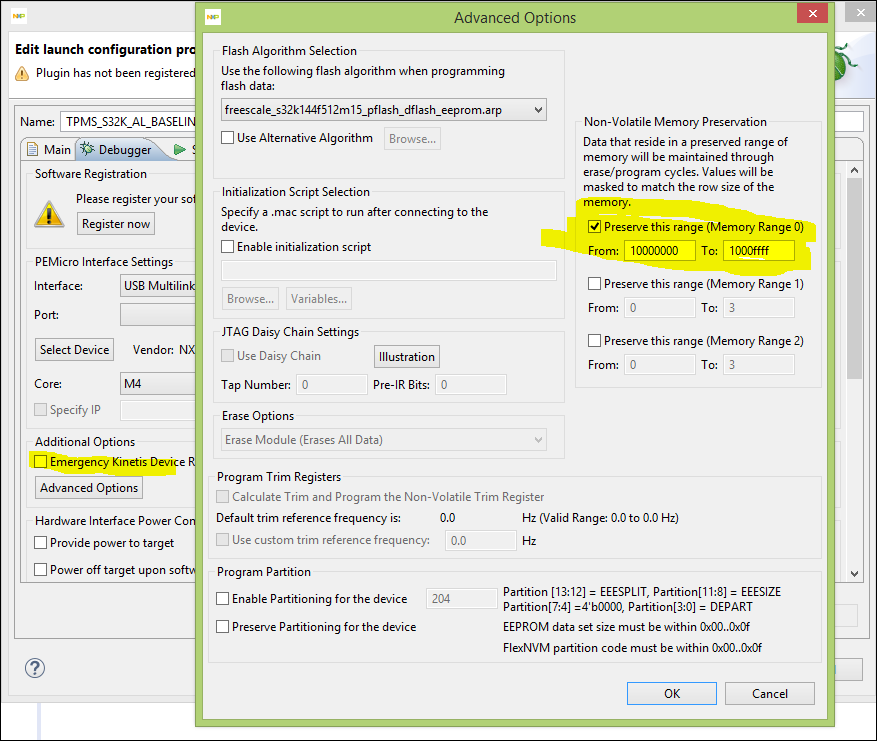Screen dimensions: 877x741
Task: Toggle the Specify IP checkbox
Action: (40, 409)
